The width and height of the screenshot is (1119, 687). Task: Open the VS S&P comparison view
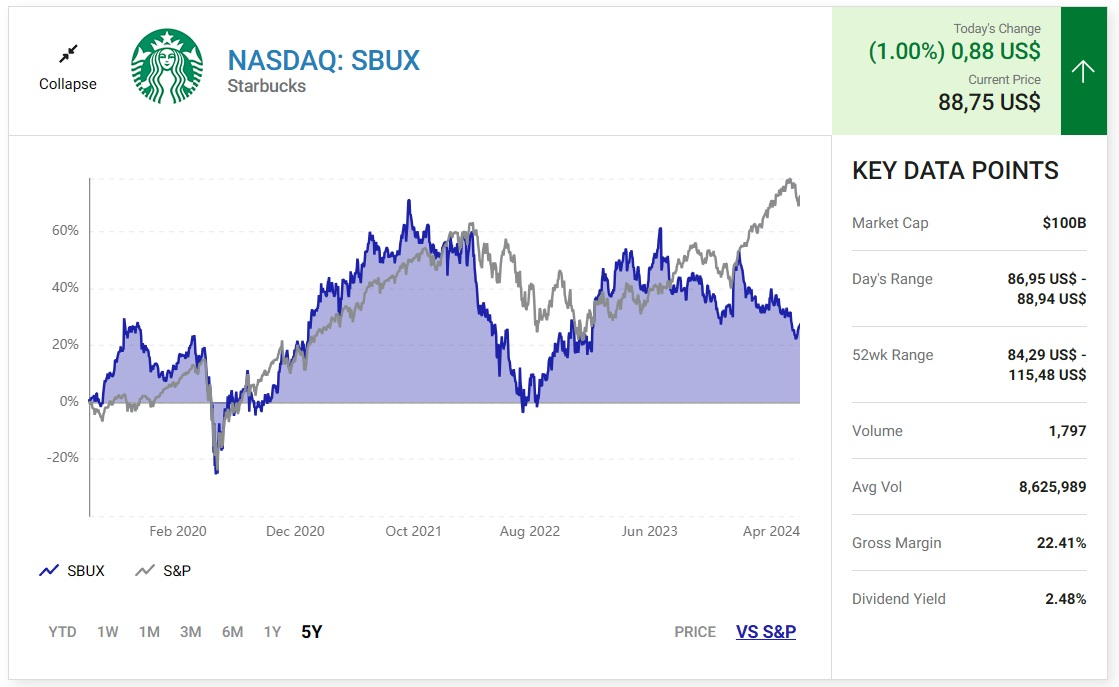point(766,632)
